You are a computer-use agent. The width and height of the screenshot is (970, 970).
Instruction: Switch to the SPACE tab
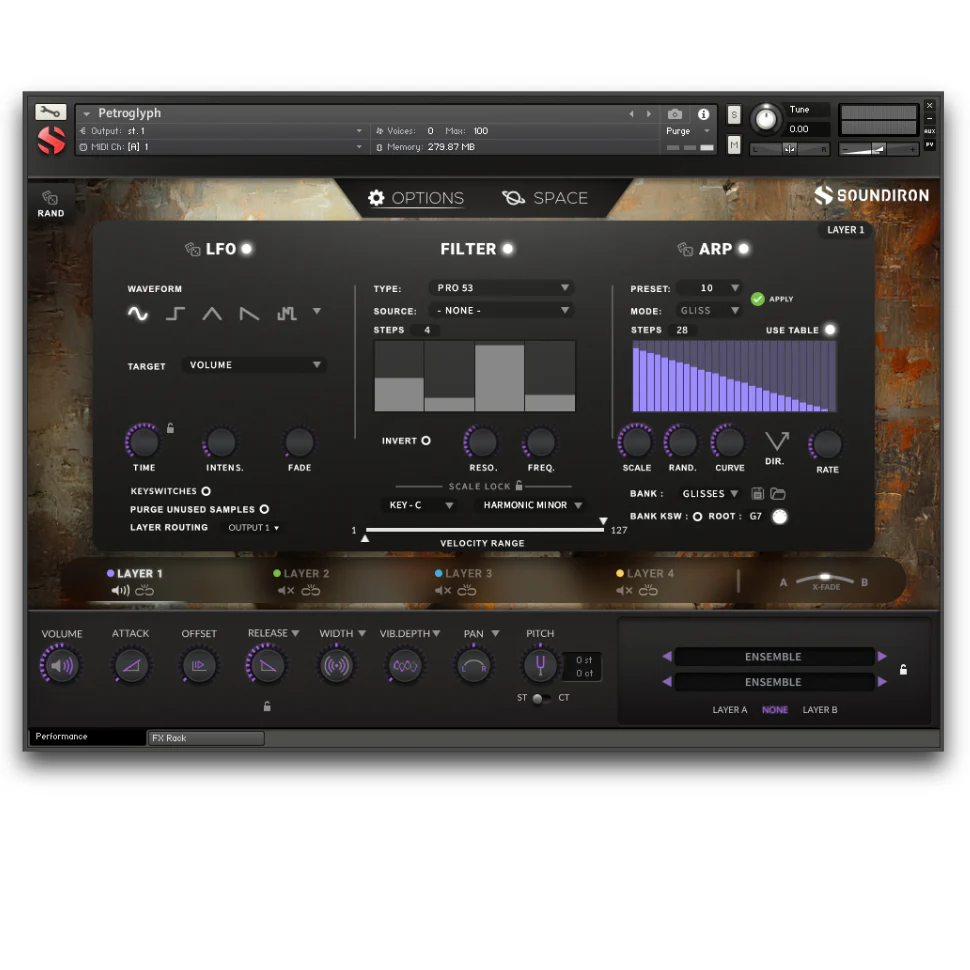(545, 198)
